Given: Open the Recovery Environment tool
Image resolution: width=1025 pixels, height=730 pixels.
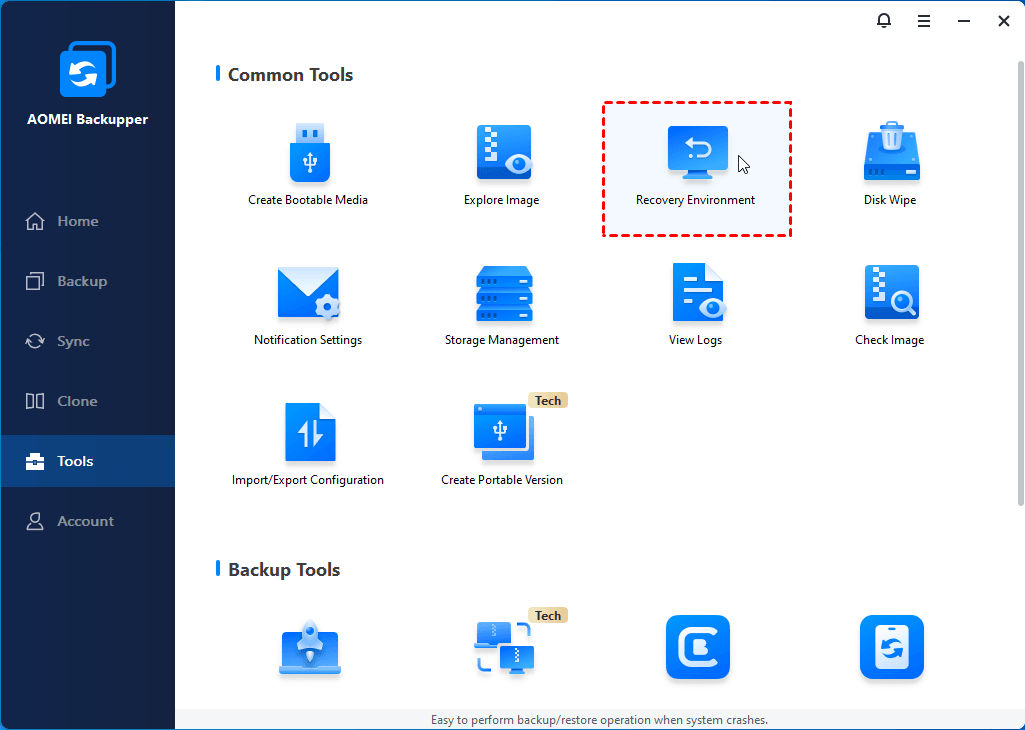Looking at the screenshot, I should (x=696, y=153).
